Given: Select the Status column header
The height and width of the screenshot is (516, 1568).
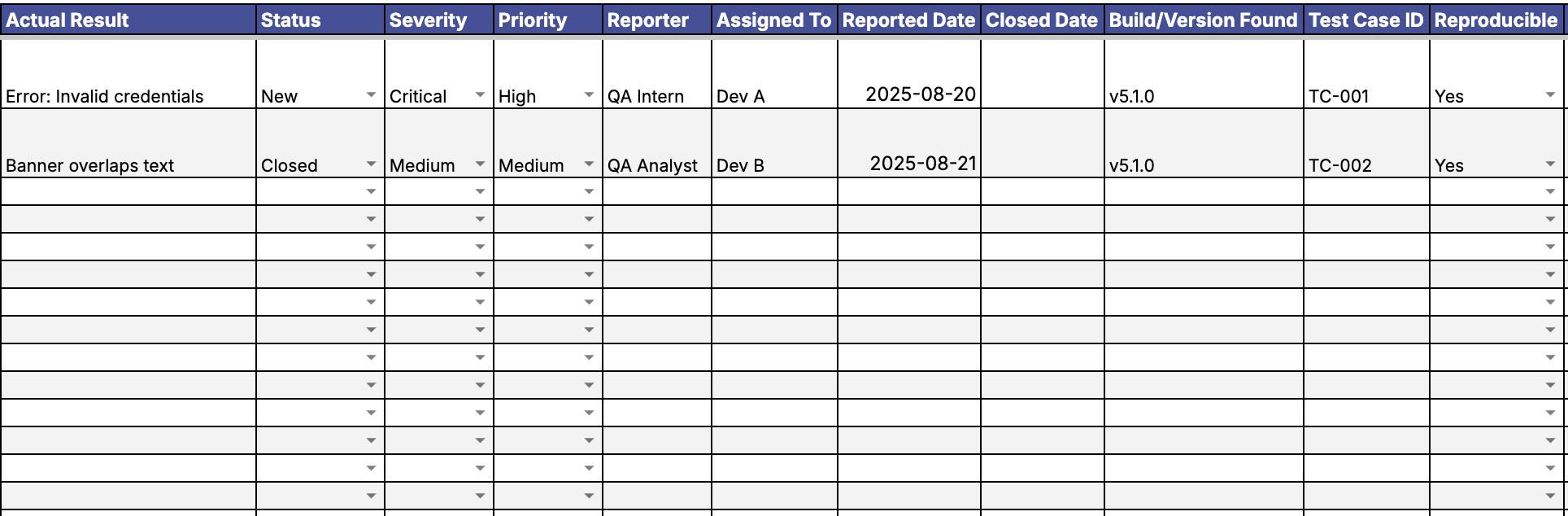Looking at the screenshot, I should pos(320,20).
